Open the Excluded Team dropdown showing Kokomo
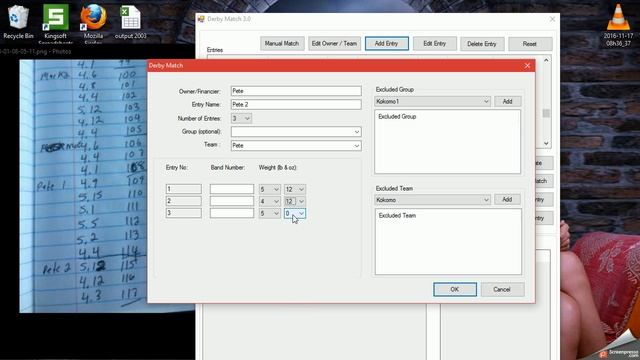Screen dimensions: 640x360 tap(432, 200)
